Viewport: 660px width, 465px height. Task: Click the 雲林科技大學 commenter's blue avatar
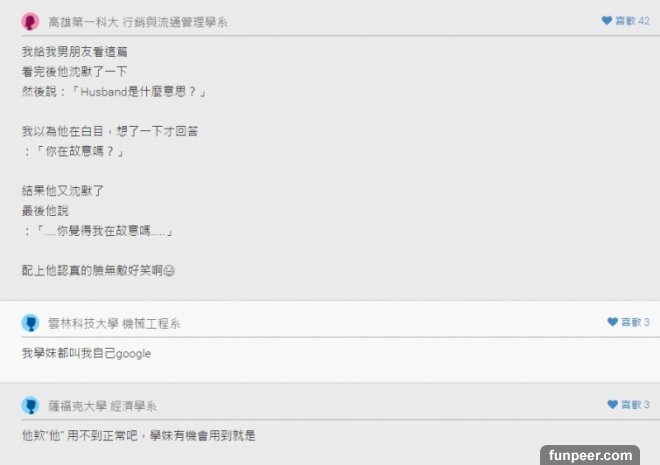pos(30,323)
